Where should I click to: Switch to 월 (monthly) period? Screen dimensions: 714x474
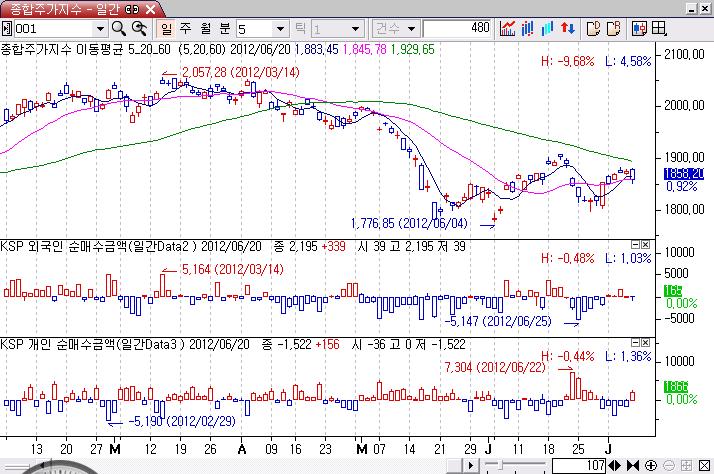[x=203, y=28]
